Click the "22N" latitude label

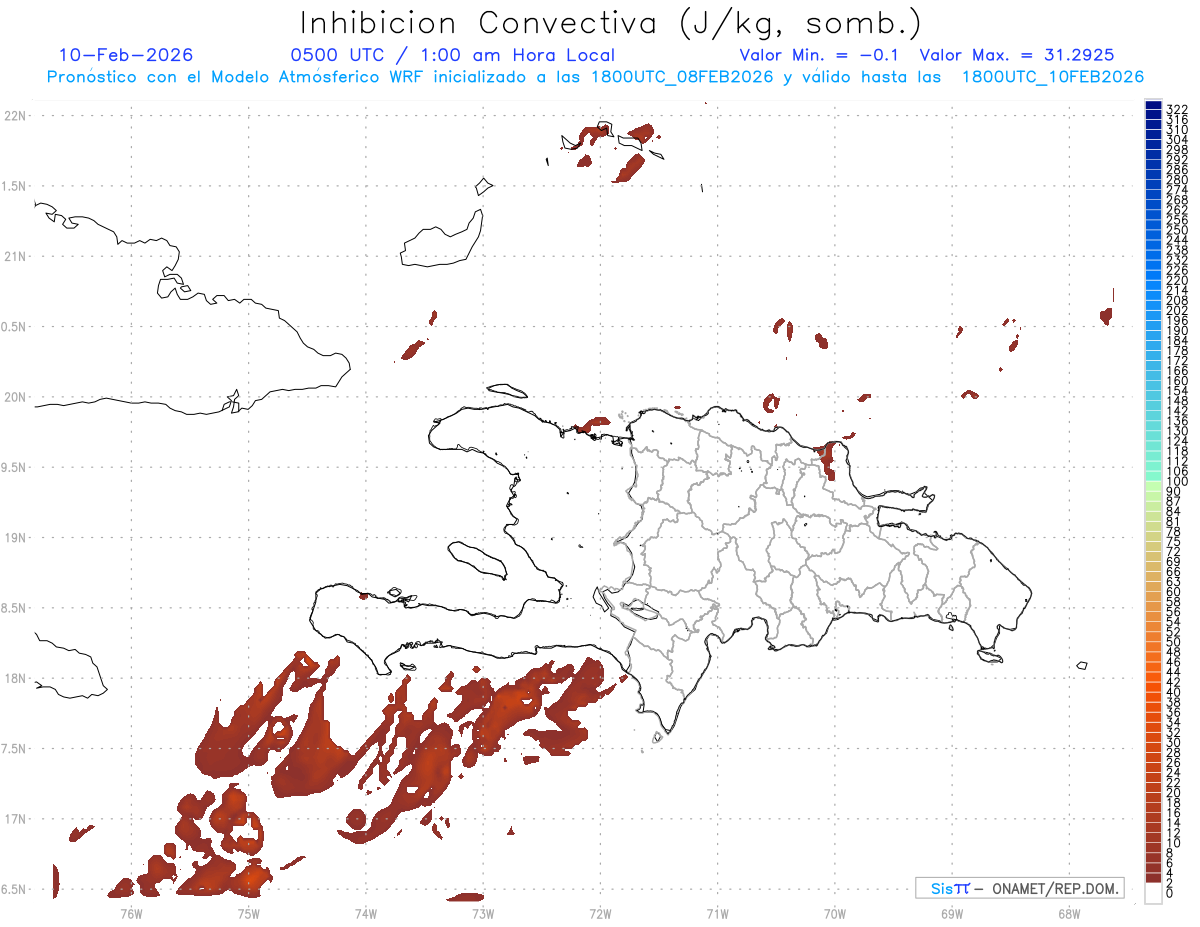click(x=15, y=115)
